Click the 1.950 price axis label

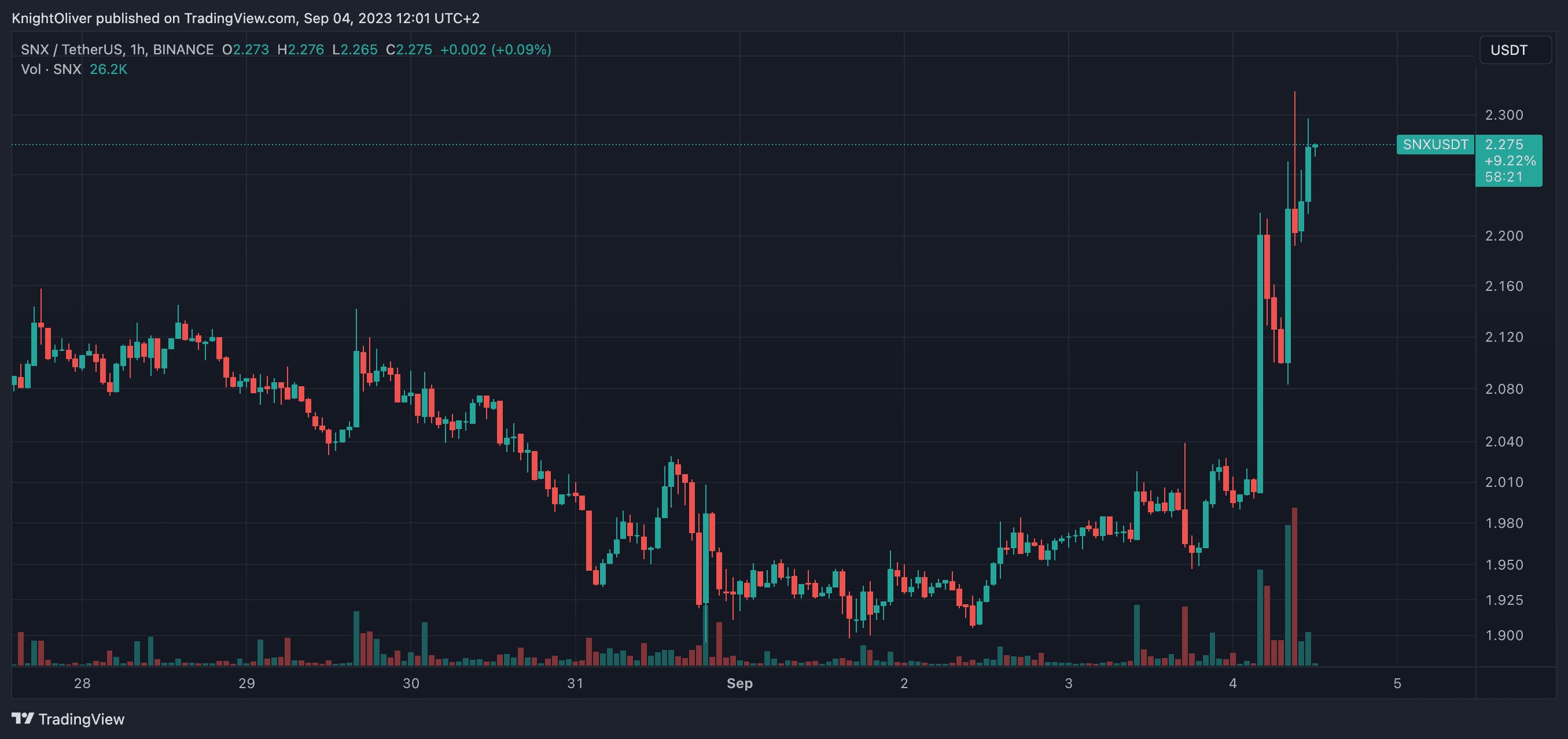(1504, 565)
